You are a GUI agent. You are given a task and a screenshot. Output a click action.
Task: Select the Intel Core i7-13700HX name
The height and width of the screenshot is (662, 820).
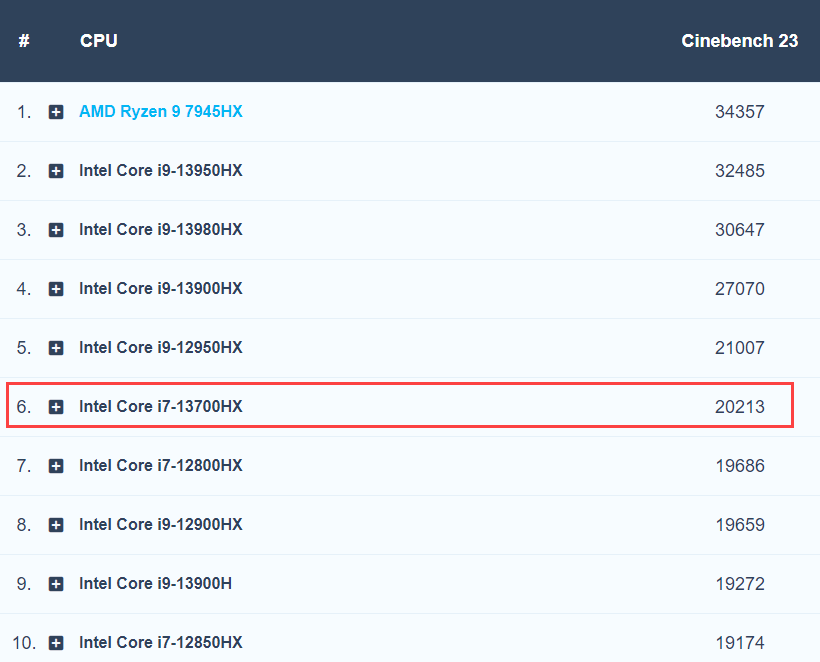click(x=160, y=407)
